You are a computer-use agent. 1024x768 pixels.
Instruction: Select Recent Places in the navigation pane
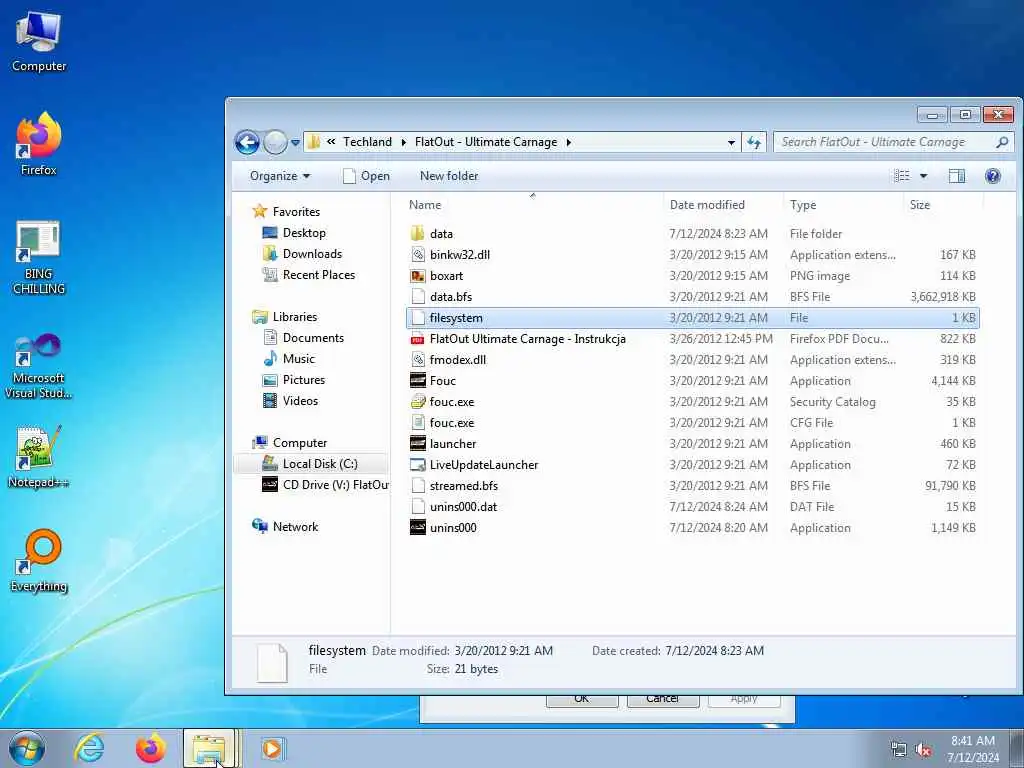tap(319, 275)
